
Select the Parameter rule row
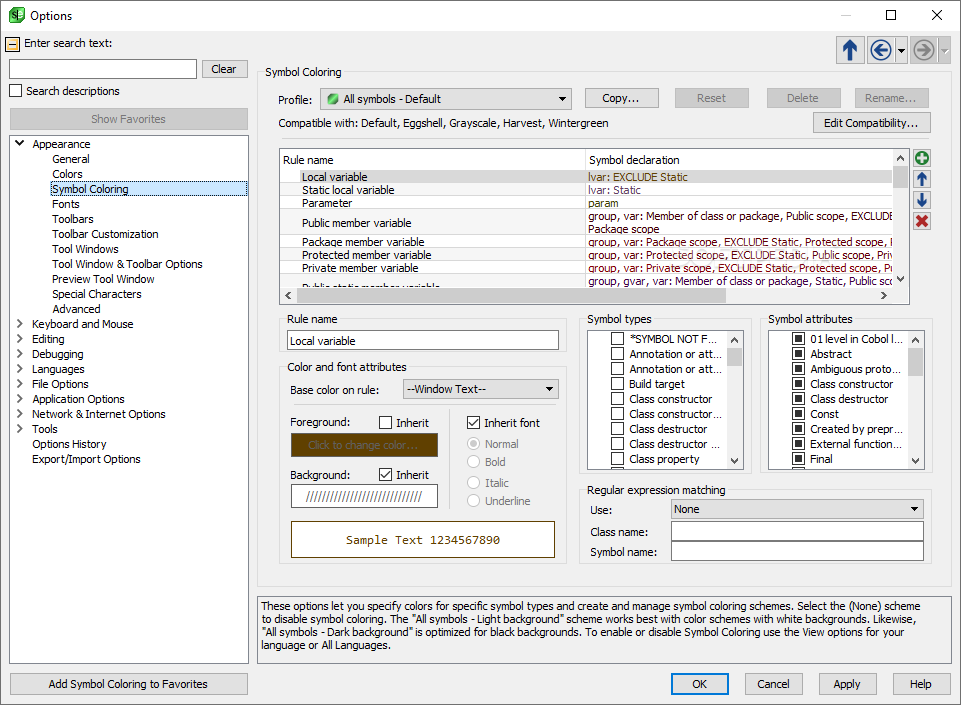click(x=586, y=203)
